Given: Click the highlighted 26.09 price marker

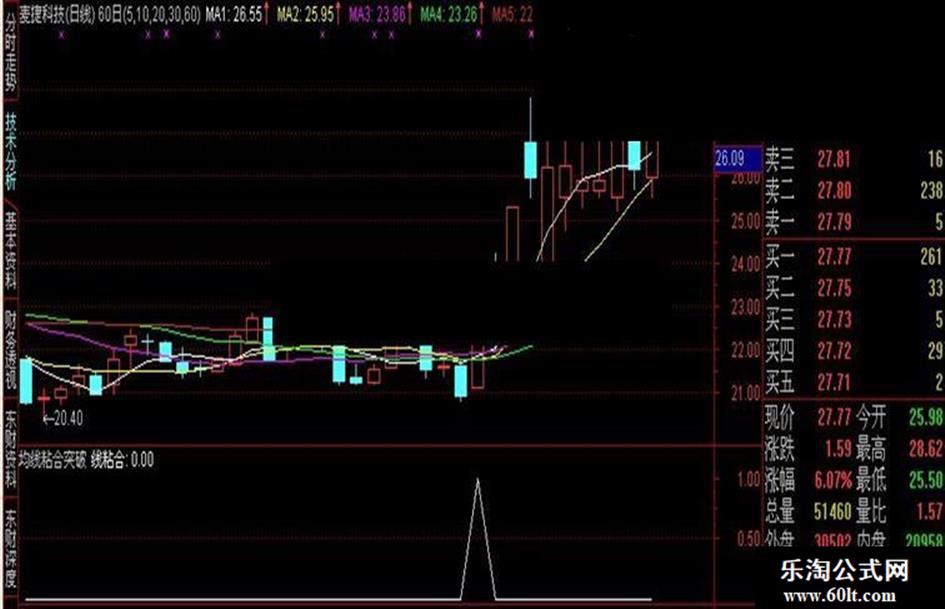Looking at the screenshot, I should (x=737, y=159).
